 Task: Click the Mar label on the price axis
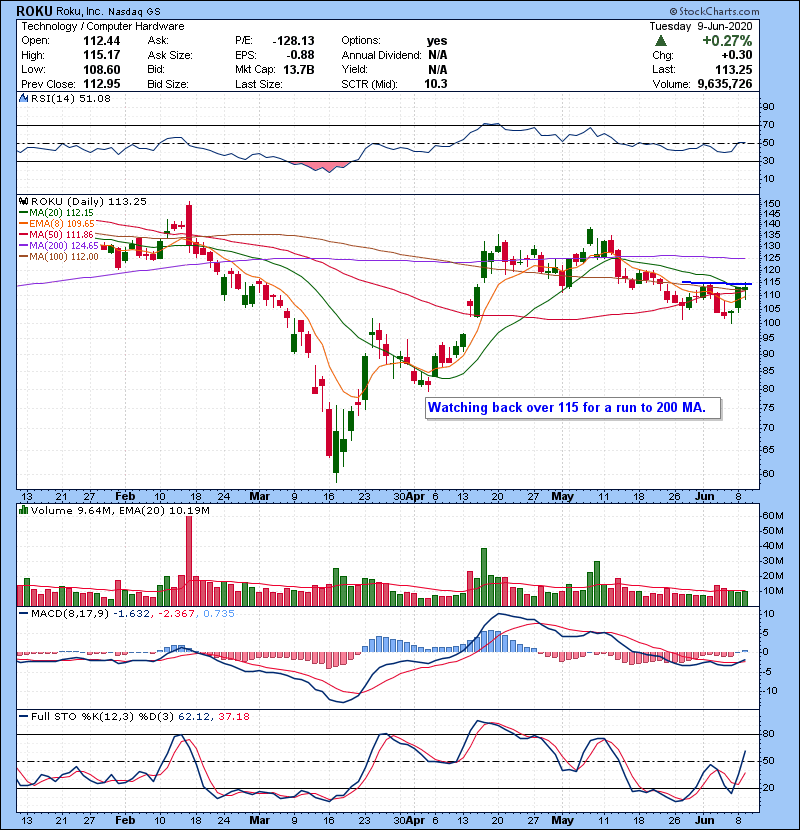point(259,497)
